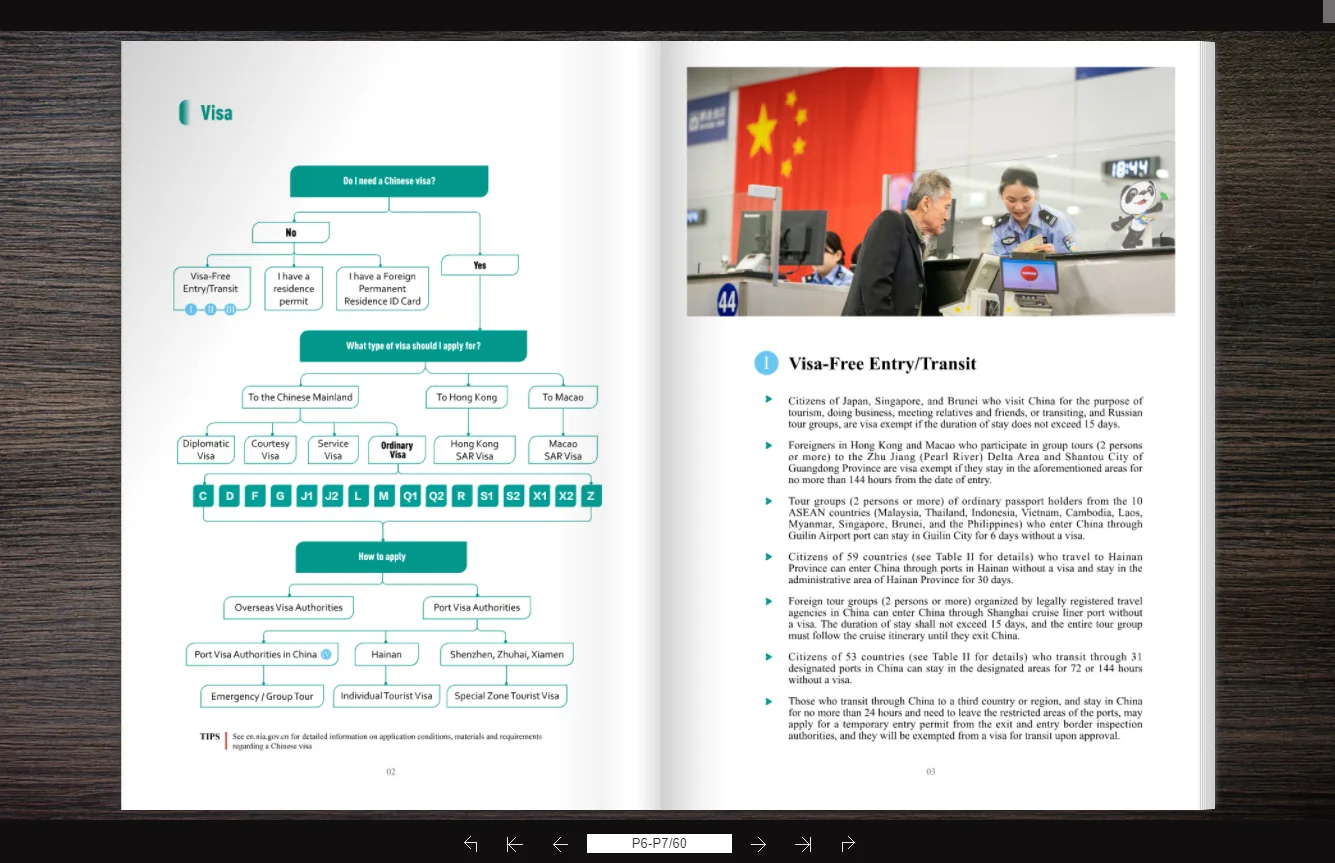Go to the previous page with the left arrow

[x=560, y=844]
